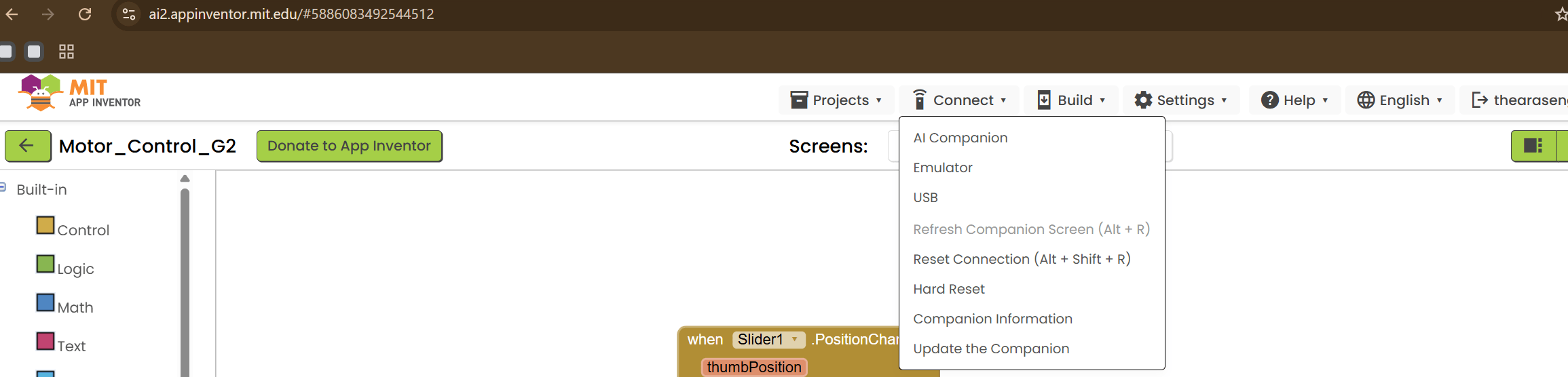1568x377 pixels.
Task: Collapse the Built-in tree section
Action: [x=3, y=188]
